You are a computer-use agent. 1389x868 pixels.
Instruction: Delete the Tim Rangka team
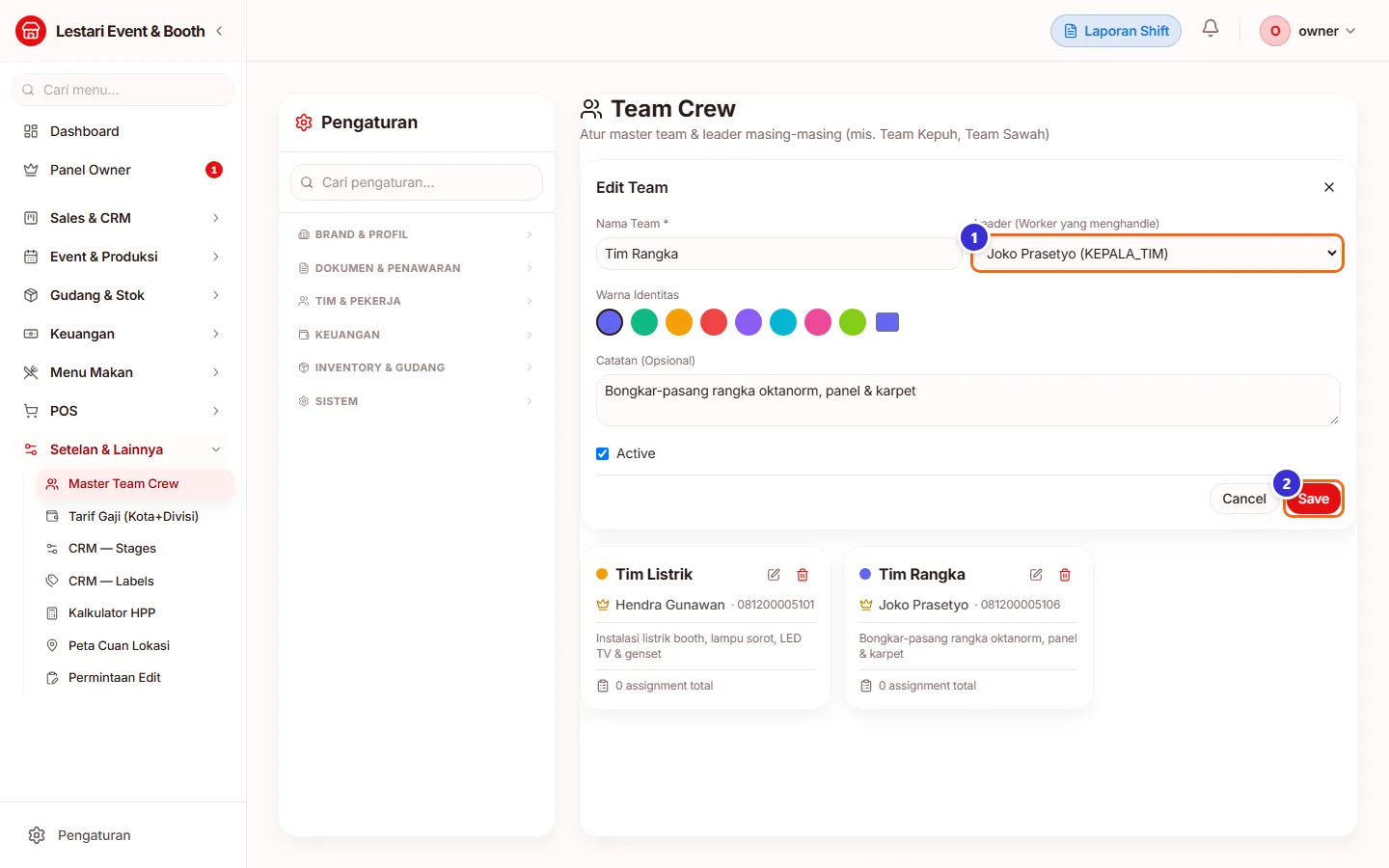pyautogui.click(x=1065, y=575)
